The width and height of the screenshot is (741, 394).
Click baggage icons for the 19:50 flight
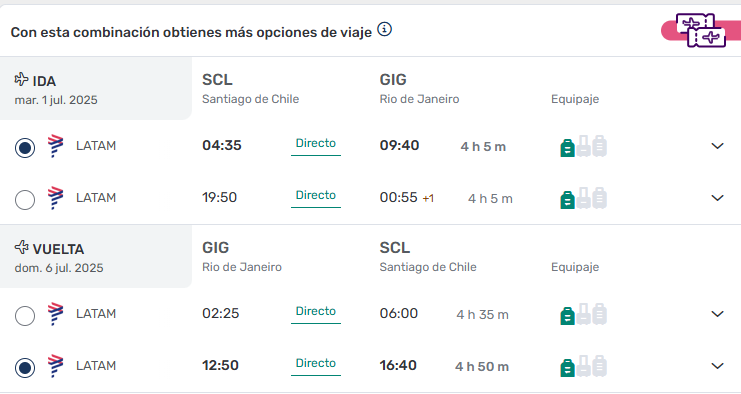pyautogui.click(x=583, y=198)
